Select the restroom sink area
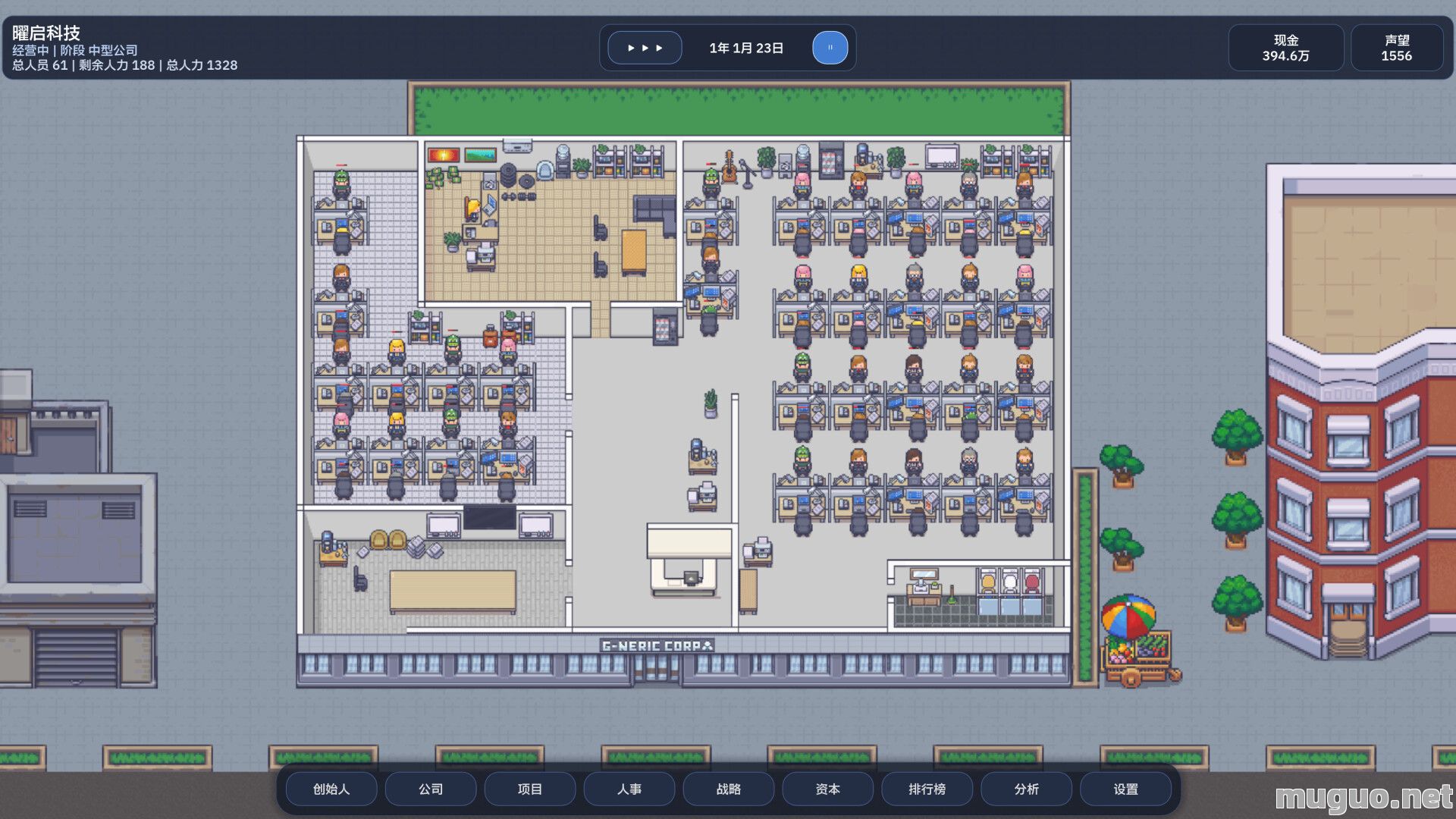Image resolution: width=1456 pixels, height=819 pixels. (924, 588)
